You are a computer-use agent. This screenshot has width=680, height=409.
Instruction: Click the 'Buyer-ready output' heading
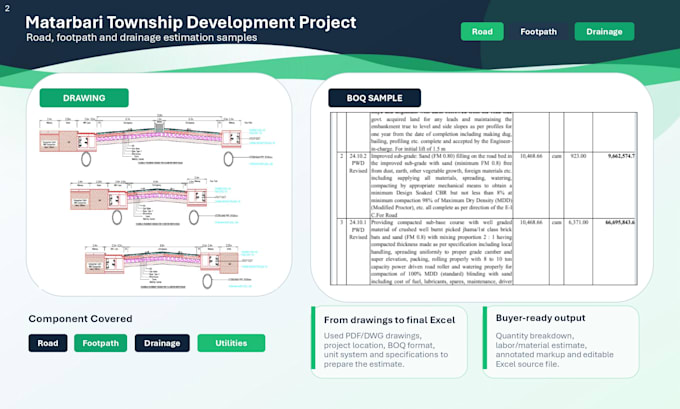coord(540,318)
